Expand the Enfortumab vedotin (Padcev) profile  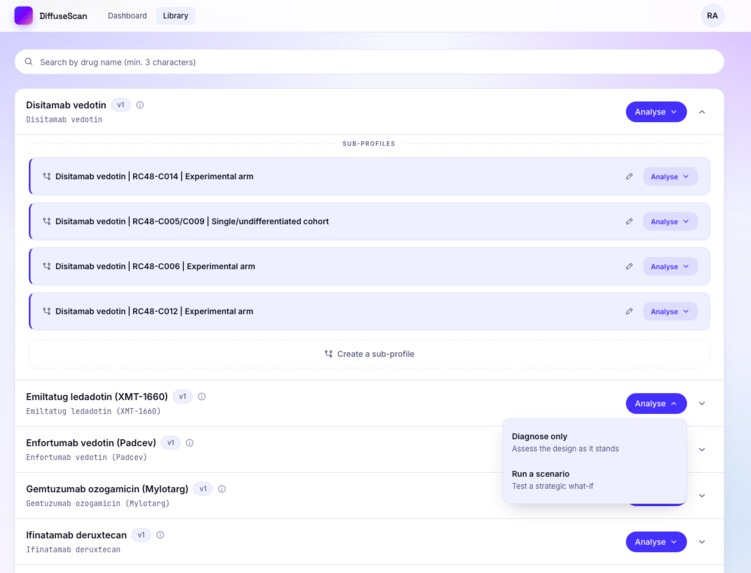click(x=702, y=449)
